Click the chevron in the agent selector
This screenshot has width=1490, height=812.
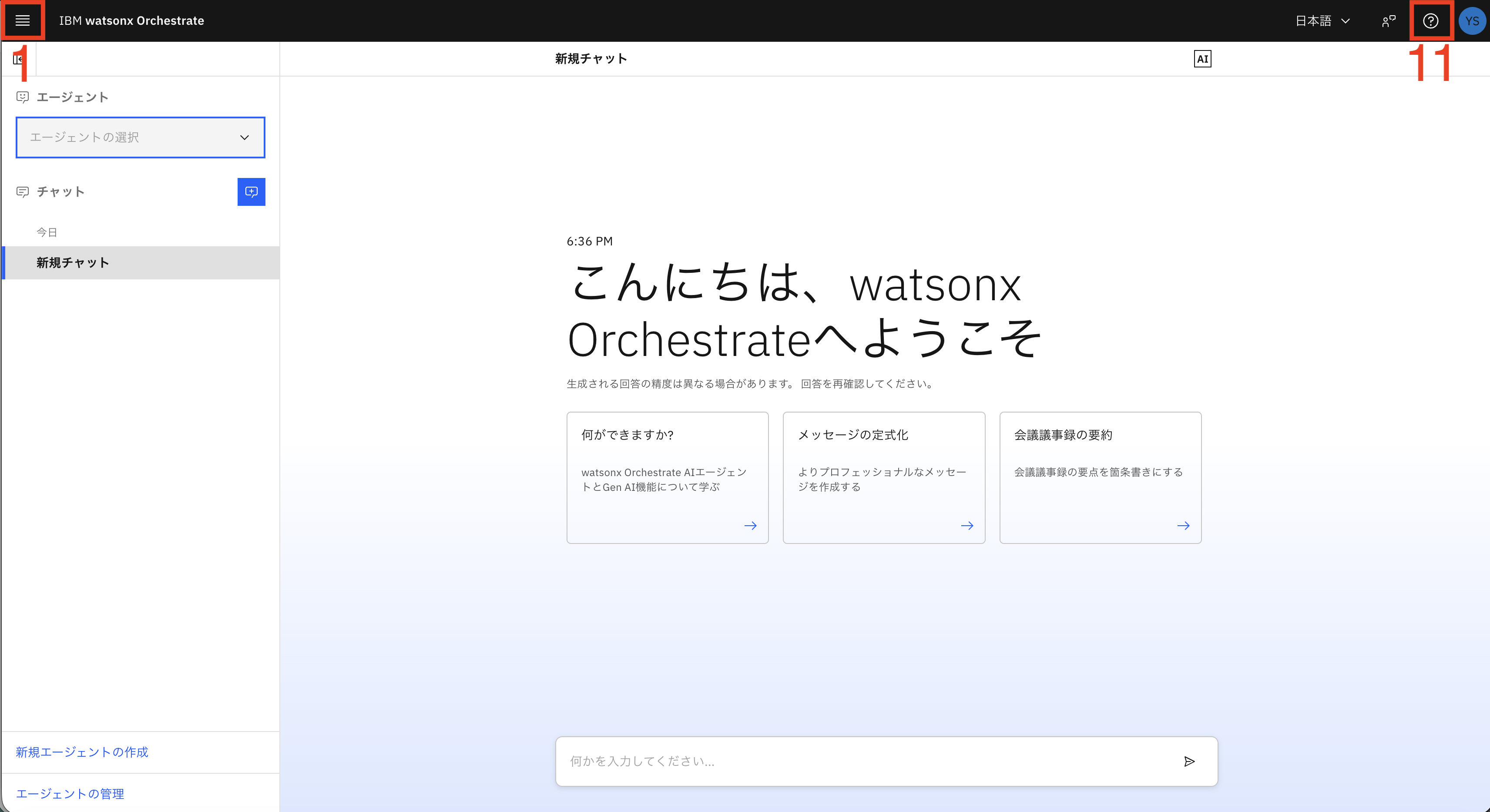point(244,137)
